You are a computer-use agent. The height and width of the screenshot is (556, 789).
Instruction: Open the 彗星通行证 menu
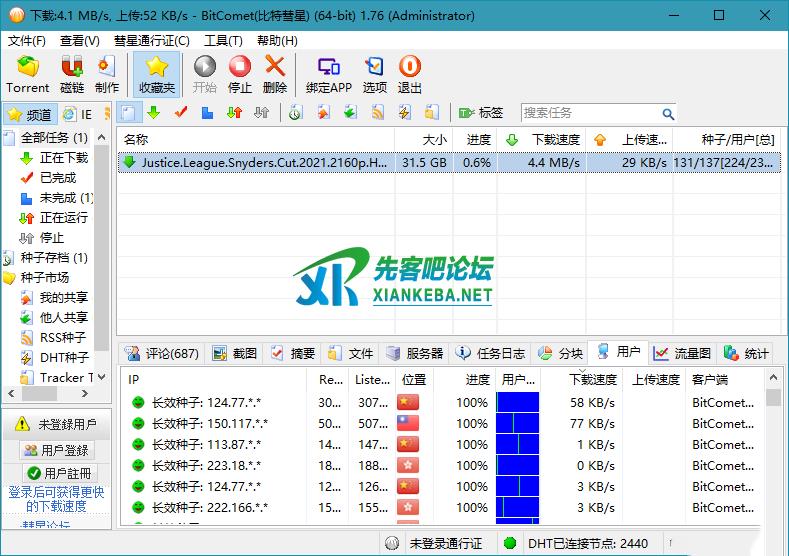coord(151,41)
